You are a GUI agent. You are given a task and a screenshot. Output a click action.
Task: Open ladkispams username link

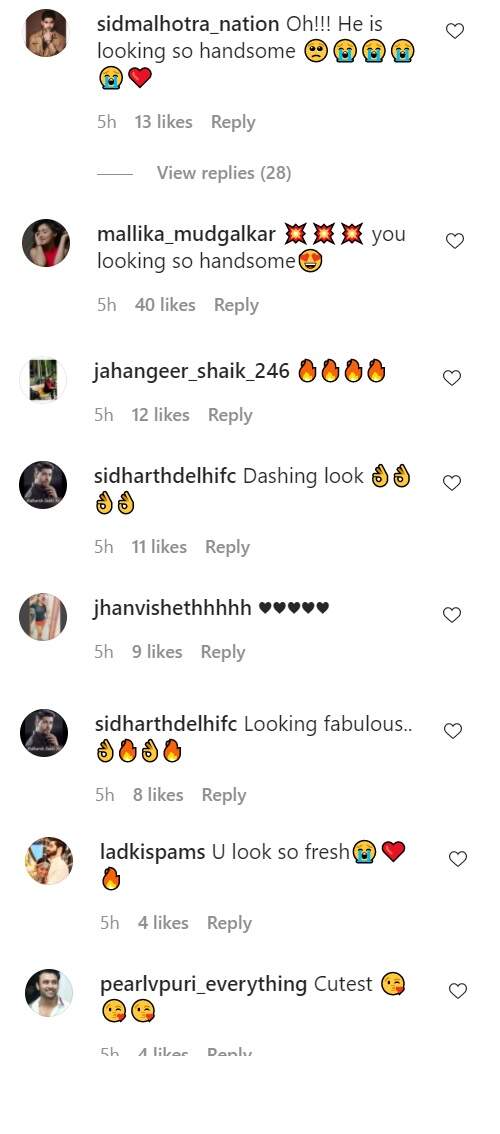tap(153, 852)
